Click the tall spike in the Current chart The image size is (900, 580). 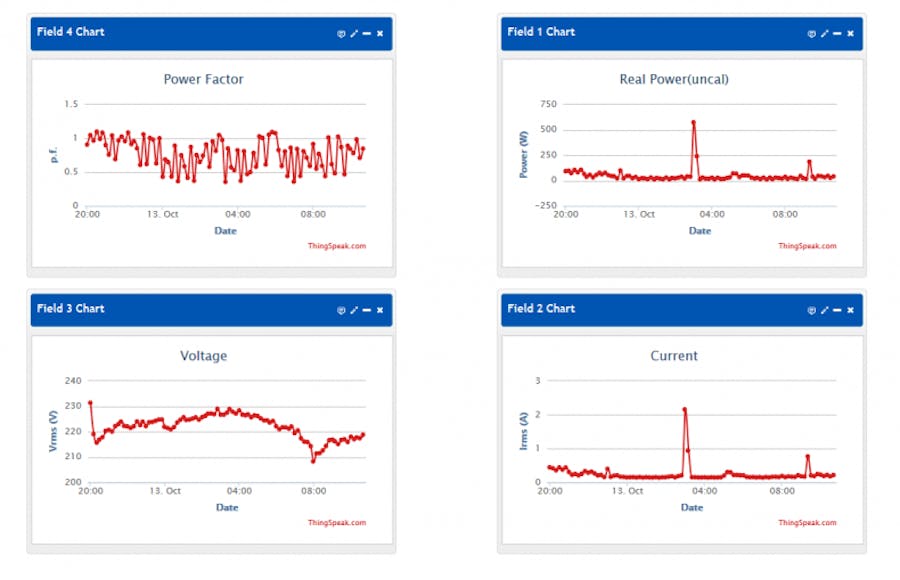coord(683,409)
